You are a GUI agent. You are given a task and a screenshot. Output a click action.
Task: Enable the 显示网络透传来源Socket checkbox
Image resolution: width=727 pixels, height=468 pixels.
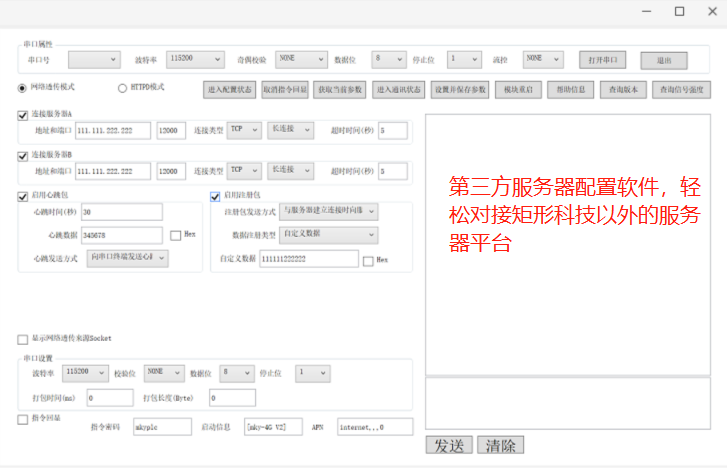click(x=23, y=339)
